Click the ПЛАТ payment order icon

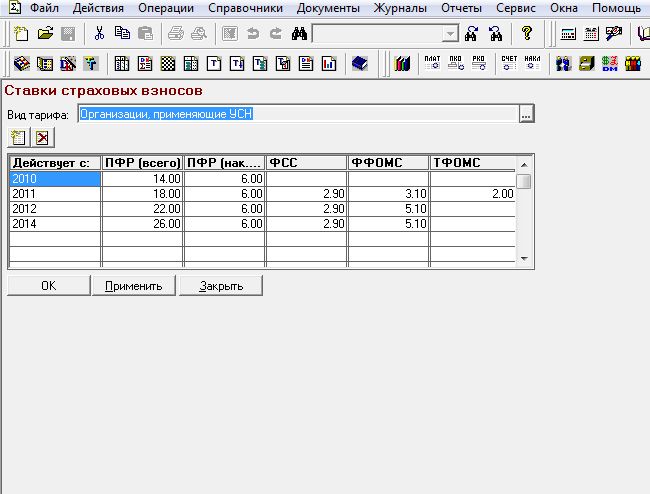tap(432, 63)
